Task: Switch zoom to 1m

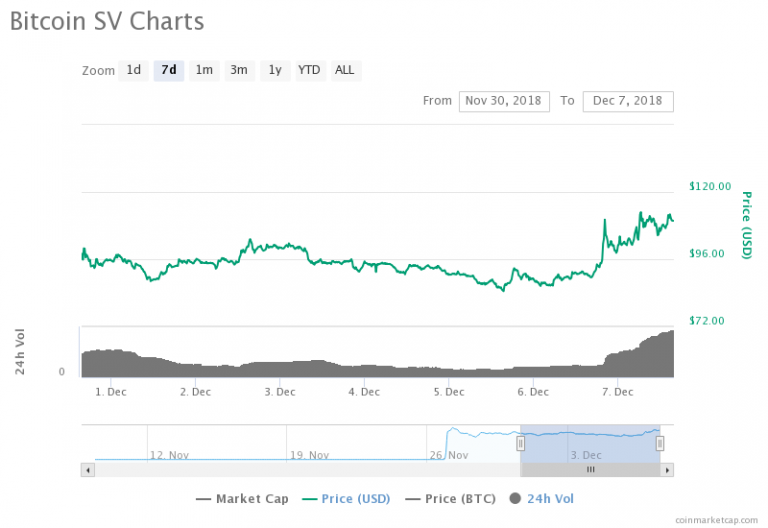Action: pyautogui.click(x=204, y=71)
